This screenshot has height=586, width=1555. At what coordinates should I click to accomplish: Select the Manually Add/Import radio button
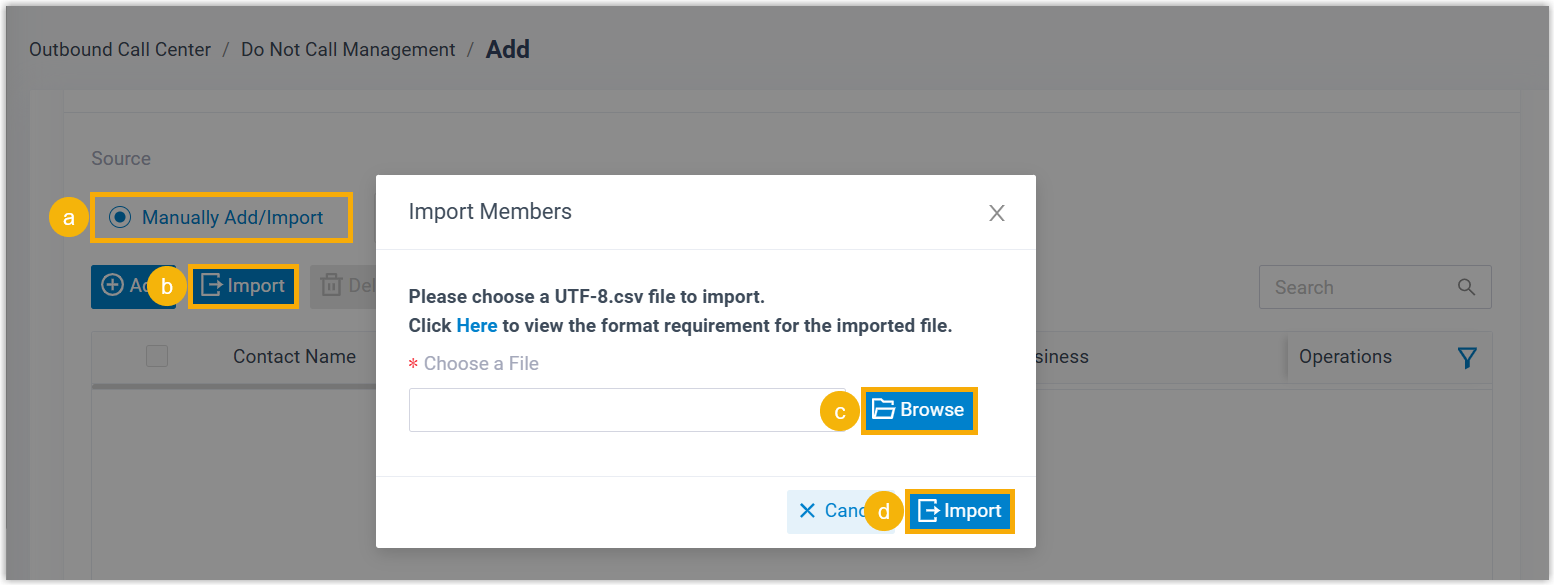(121, 217)
